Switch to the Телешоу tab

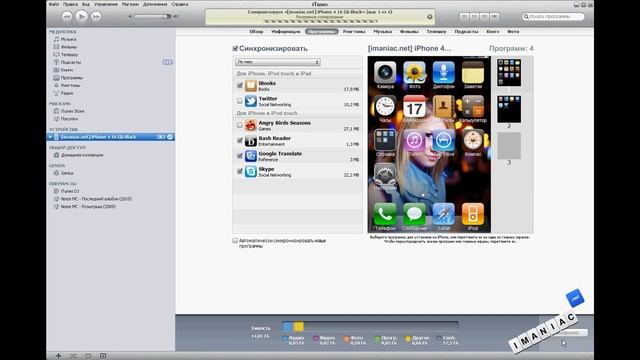coord(436,31)
